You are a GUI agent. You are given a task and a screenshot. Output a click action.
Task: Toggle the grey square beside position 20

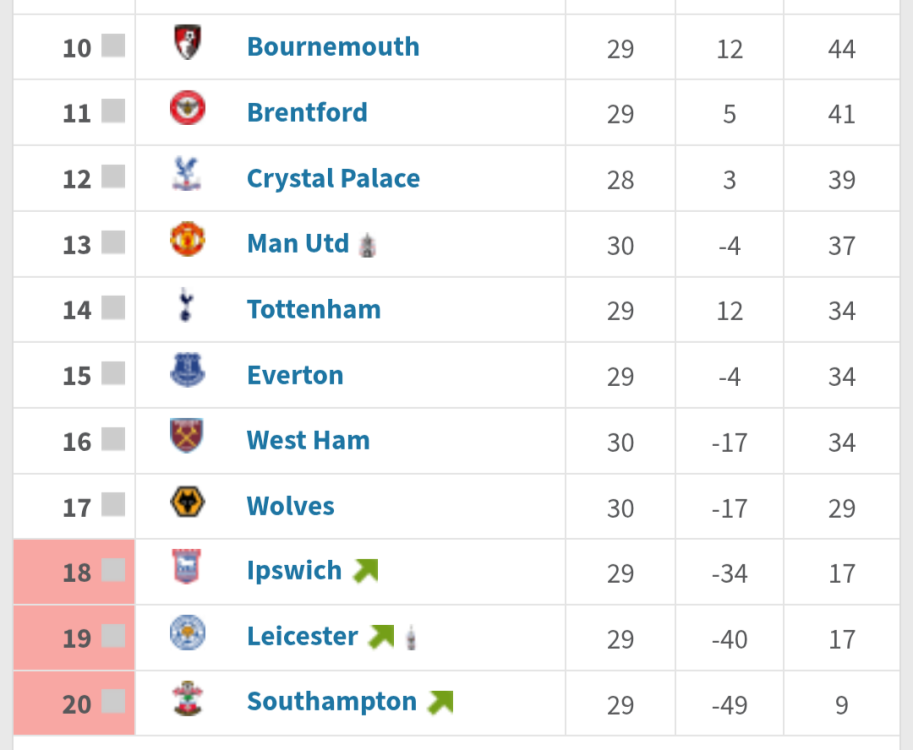(113, 702)
